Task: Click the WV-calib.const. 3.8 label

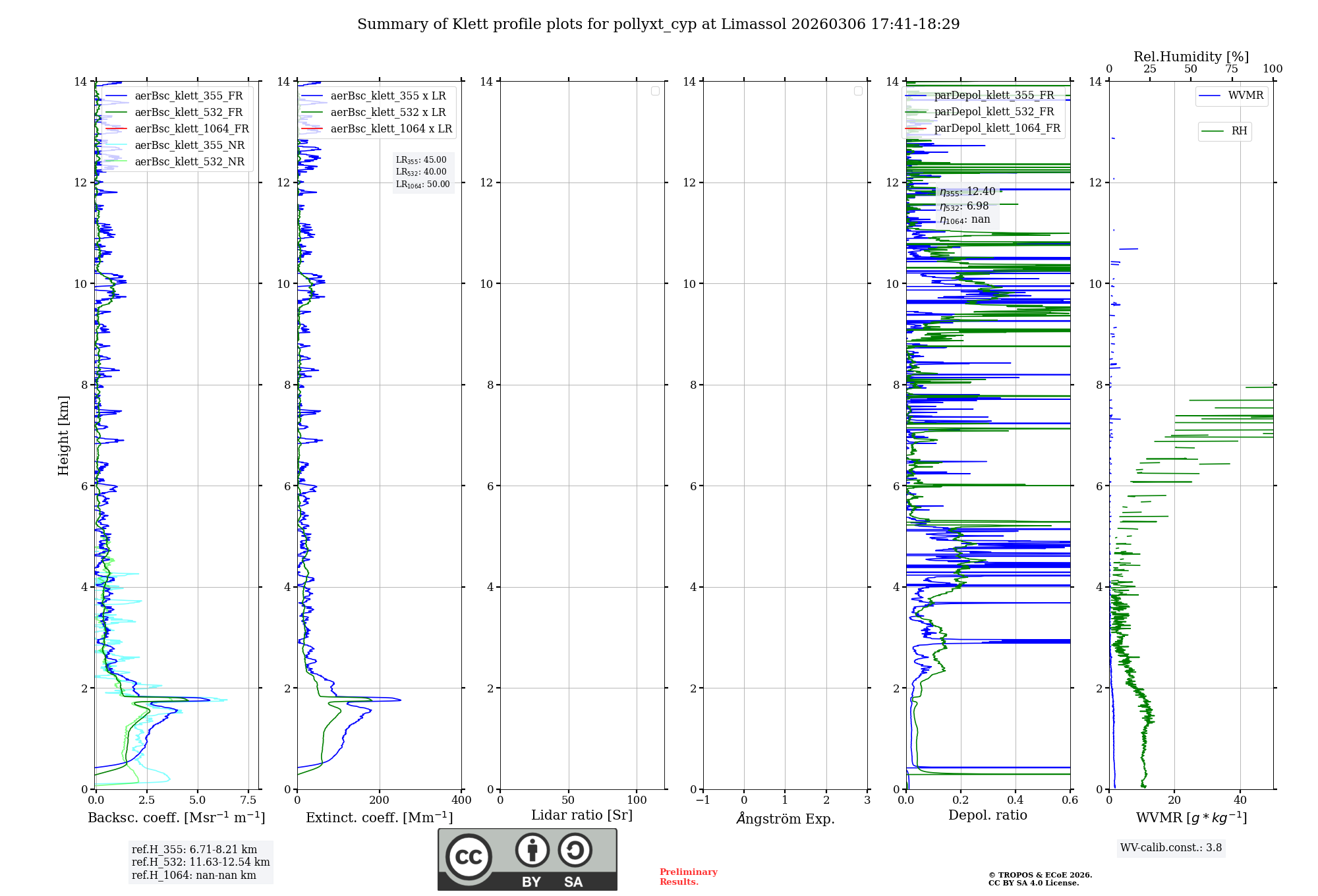Action: point(1170,848)
